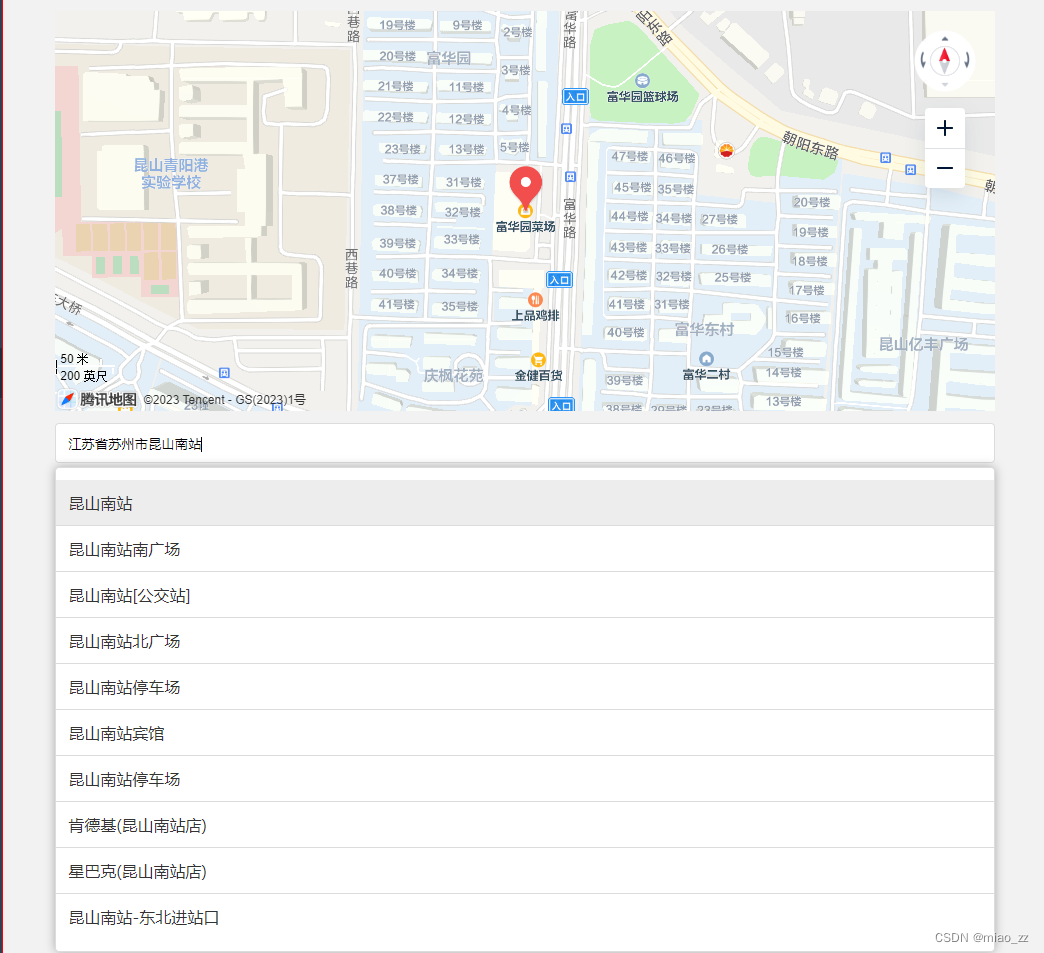Click the gas station icon near 朝阳东路
The image size is (1044, 953).
[x=726, y=151]
